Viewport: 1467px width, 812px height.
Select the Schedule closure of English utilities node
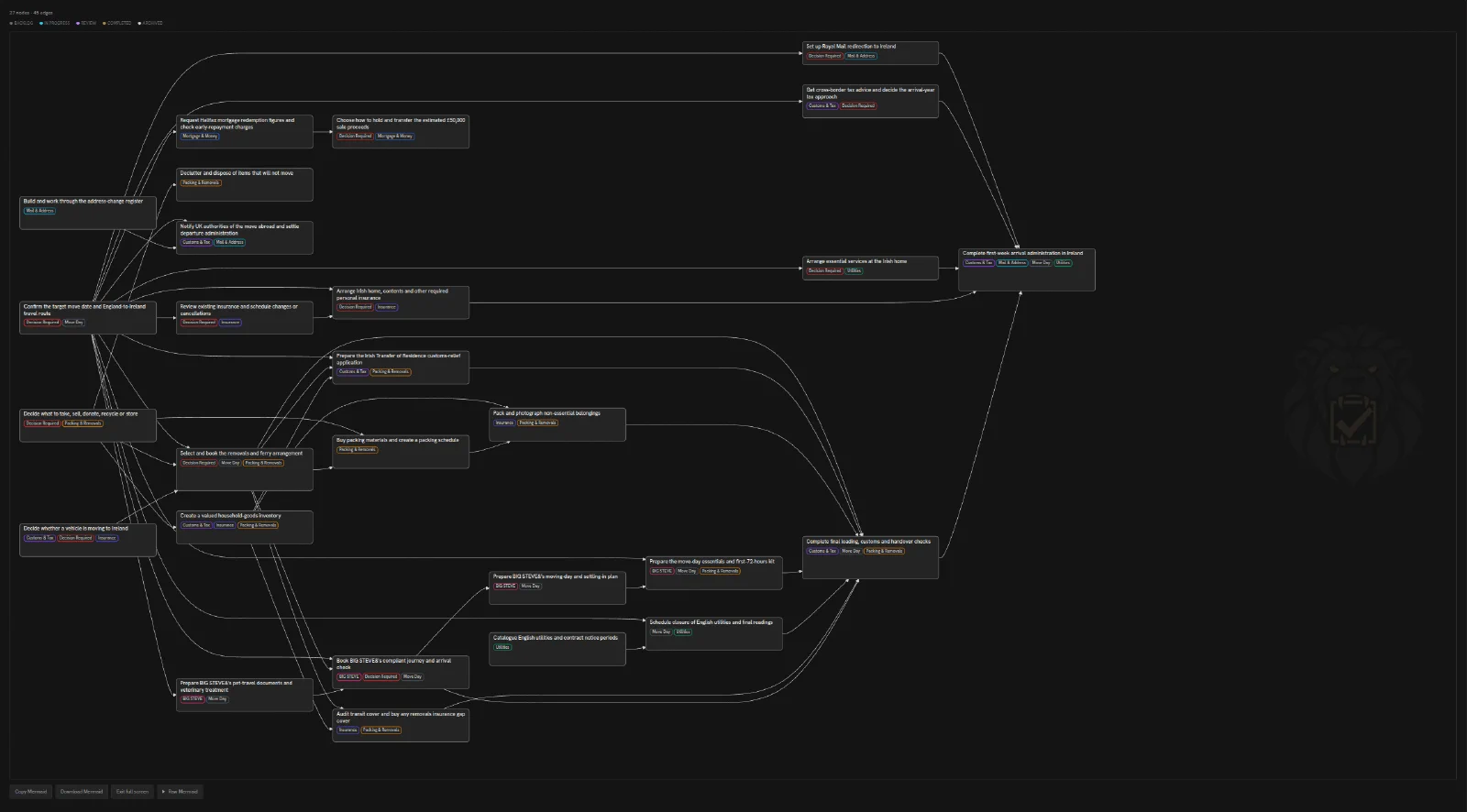(714, 633)
